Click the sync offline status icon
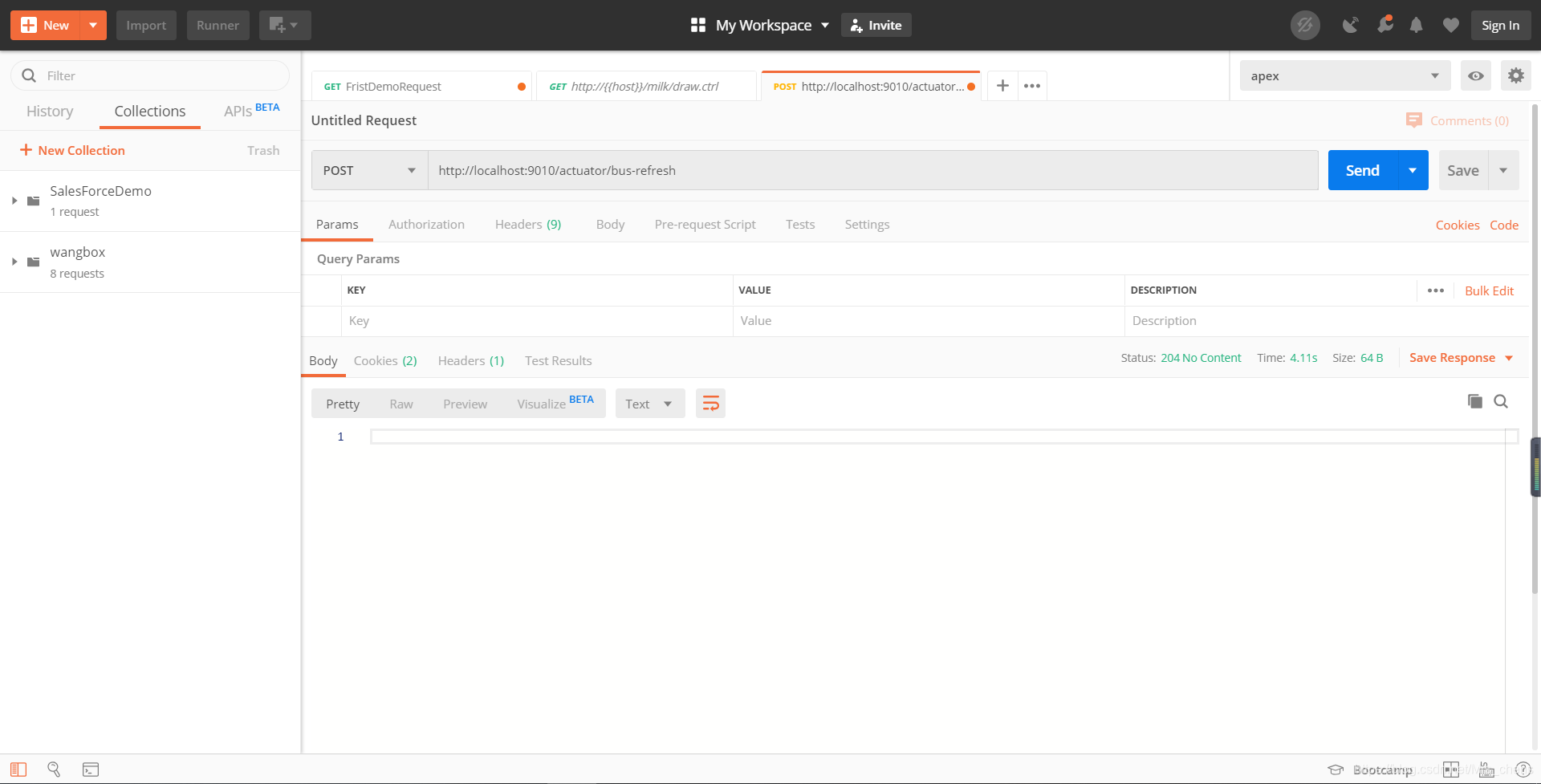The image size is (1541, 784). (1305, 26)
